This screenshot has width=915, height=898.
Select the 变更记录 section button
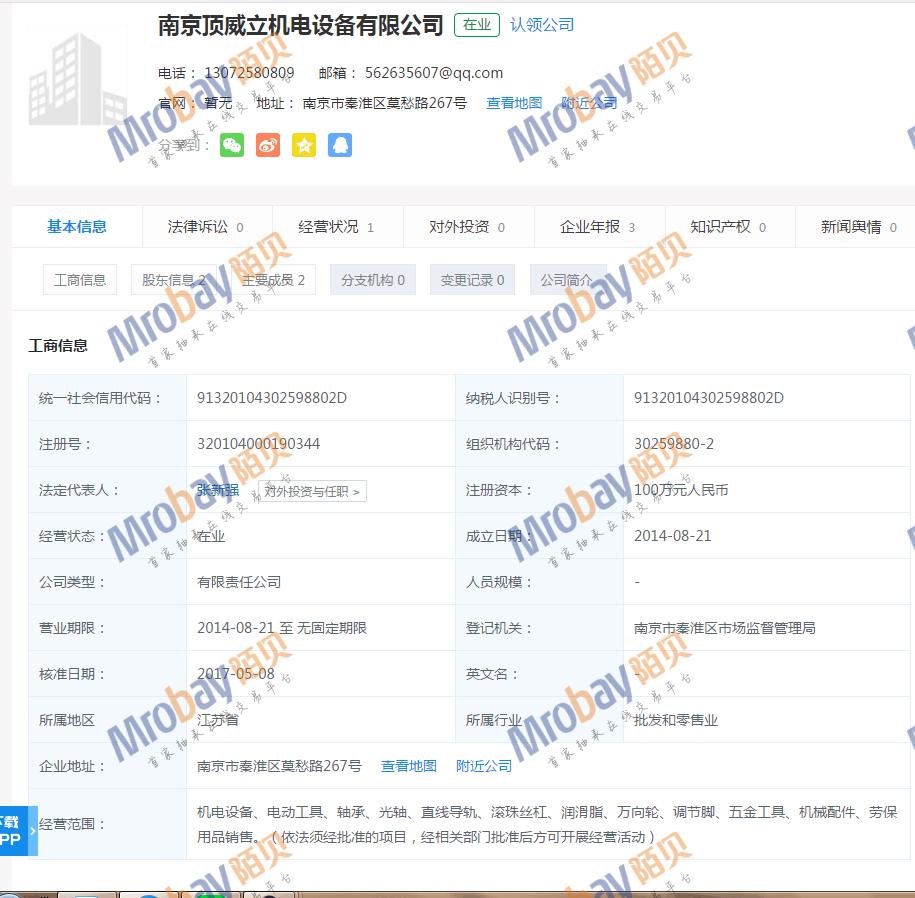472,280
